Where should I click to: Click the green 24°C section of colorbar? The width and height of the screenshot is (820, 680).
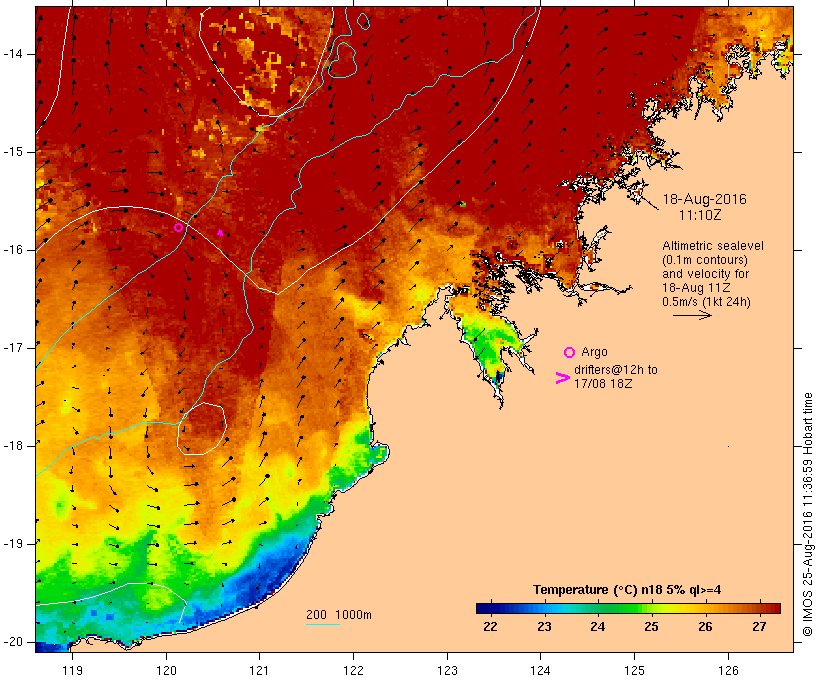coord(599,608)
